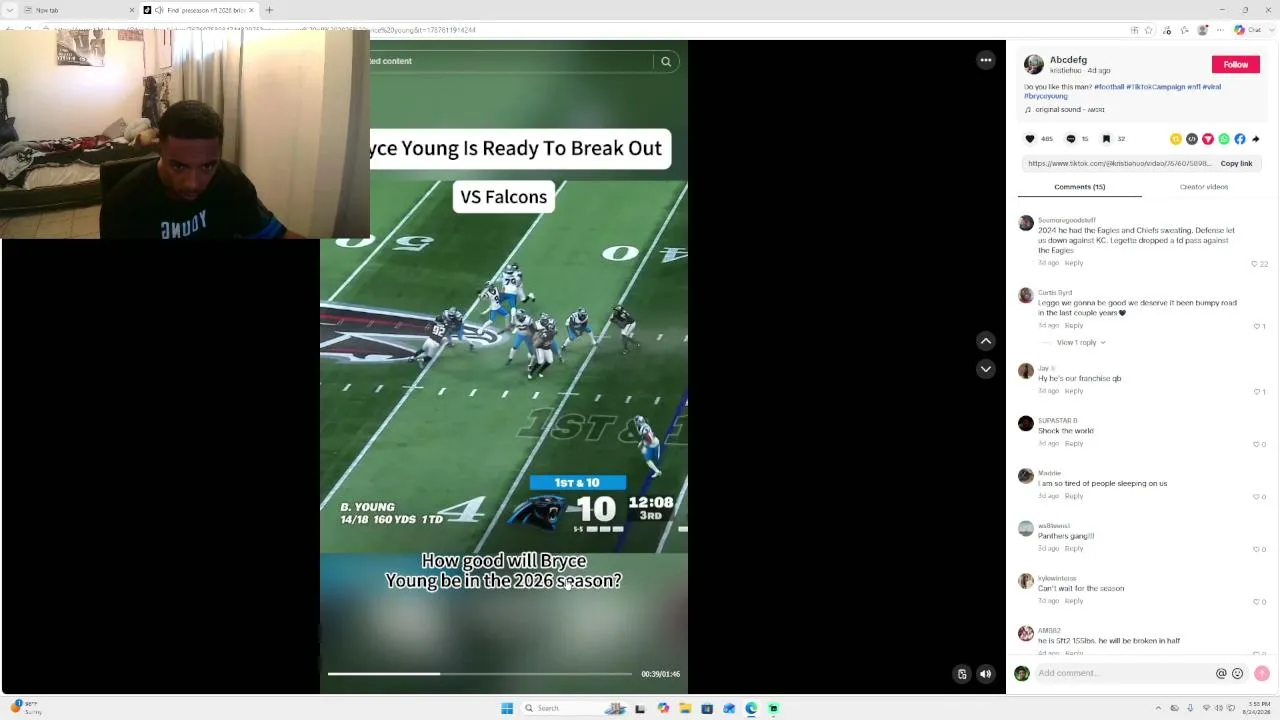This screenshot has height=720, width=1280.
Task: Open a new browser tab with plus button
Action: point(269,10)
